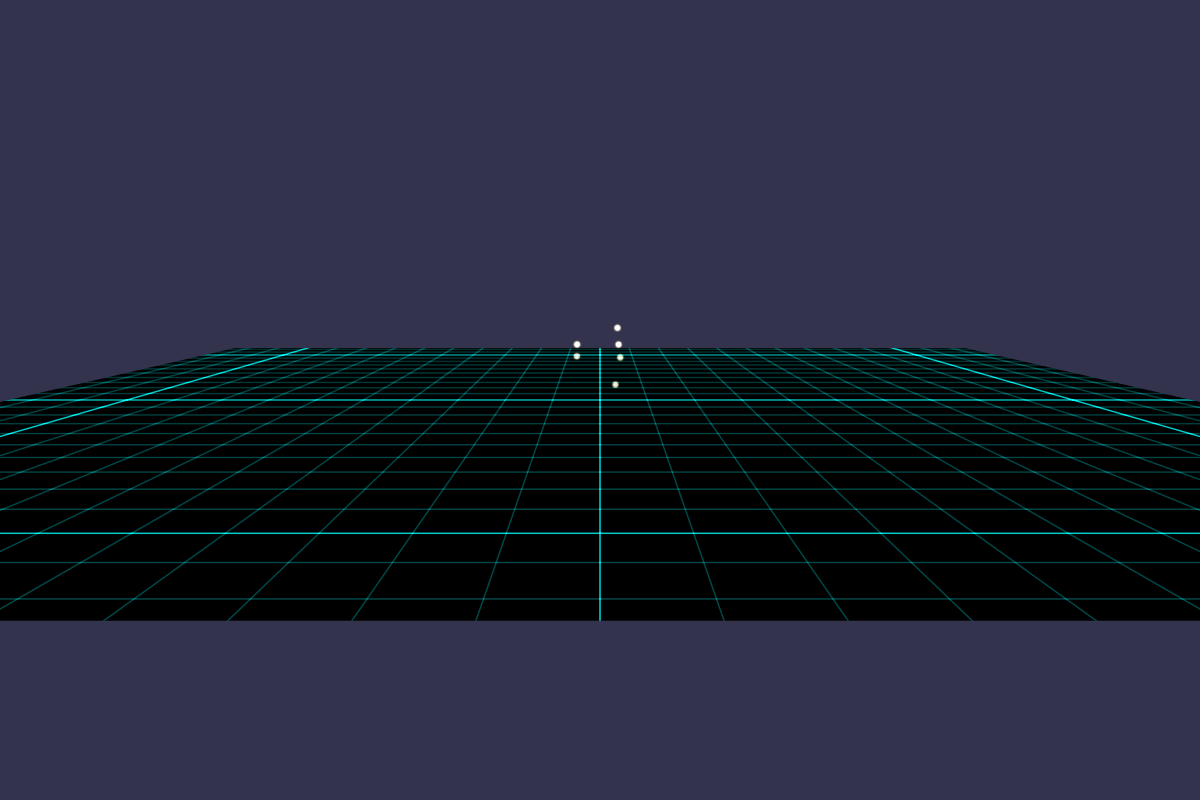
Task: Select the topmost white orb above the horizon
Action: [x=617, y=328]
